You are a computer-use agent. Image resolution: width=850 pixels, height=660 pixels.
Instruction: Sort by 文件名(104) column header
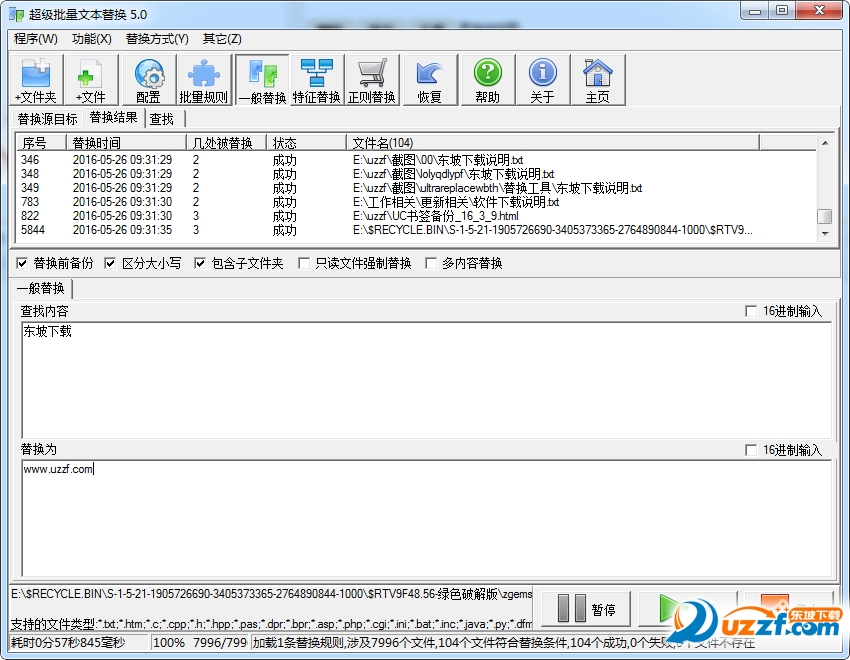tap(553, 143)
